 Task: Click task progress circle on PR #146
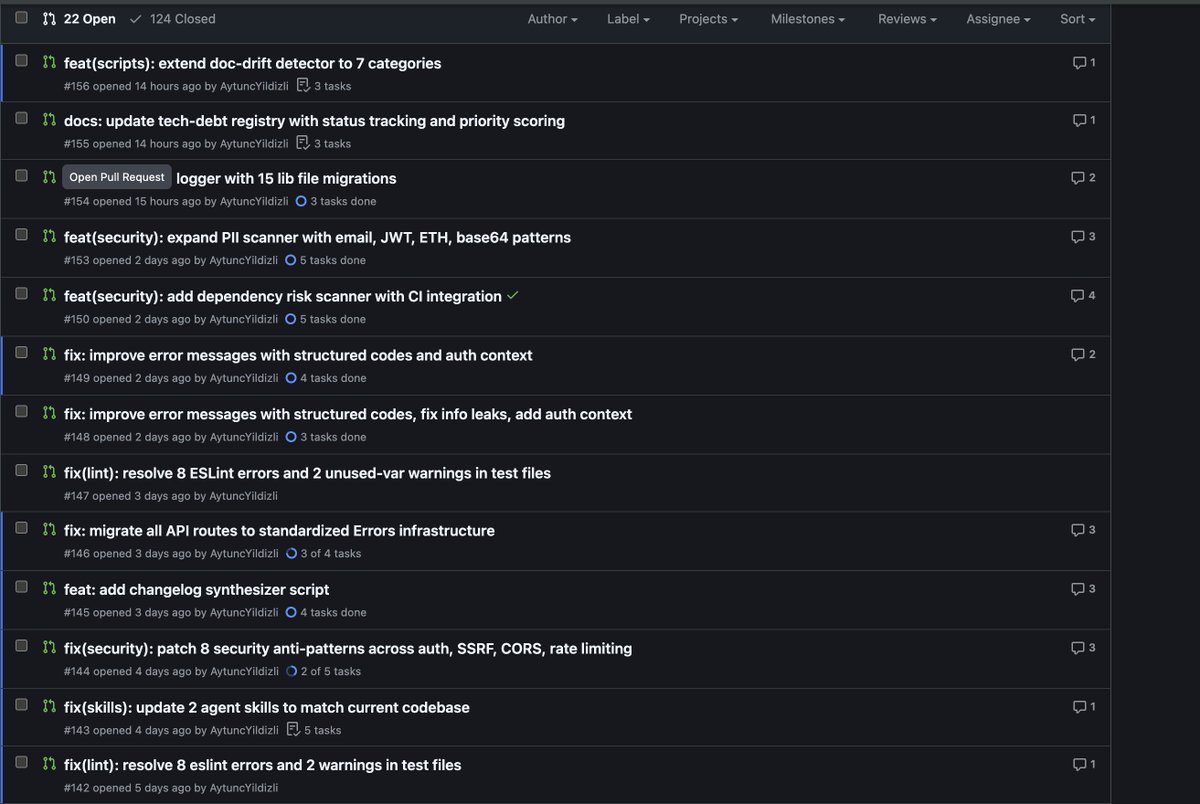[291, 553]
